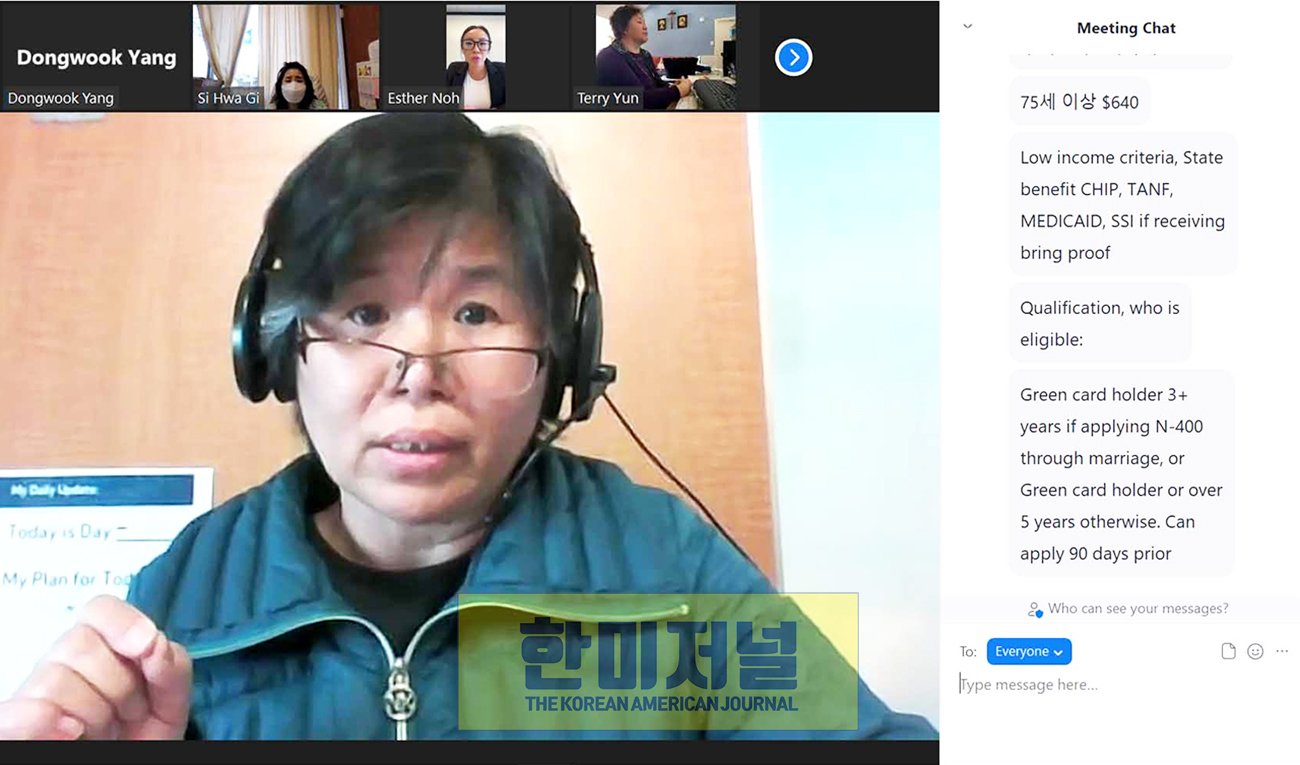Viewport: 1300px width, 765px height.
Task: Open Who can see your messages link
Action: click(x=1138, y=608)
